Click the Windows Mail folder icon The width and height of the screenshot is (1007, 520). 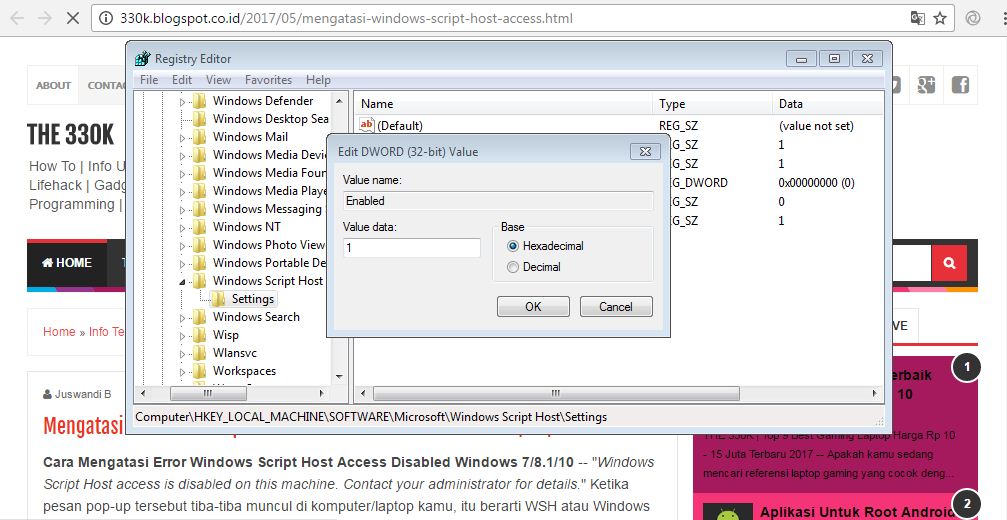(200, 137)
